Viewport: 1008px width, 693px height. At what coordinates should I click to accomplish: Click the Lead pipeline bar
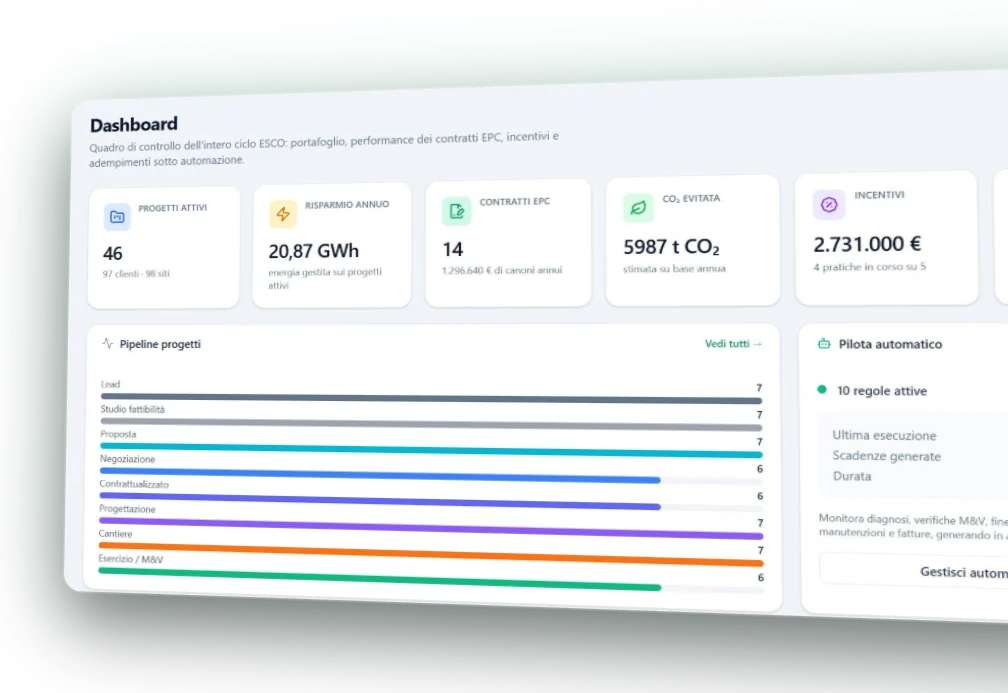pos(431,399)
